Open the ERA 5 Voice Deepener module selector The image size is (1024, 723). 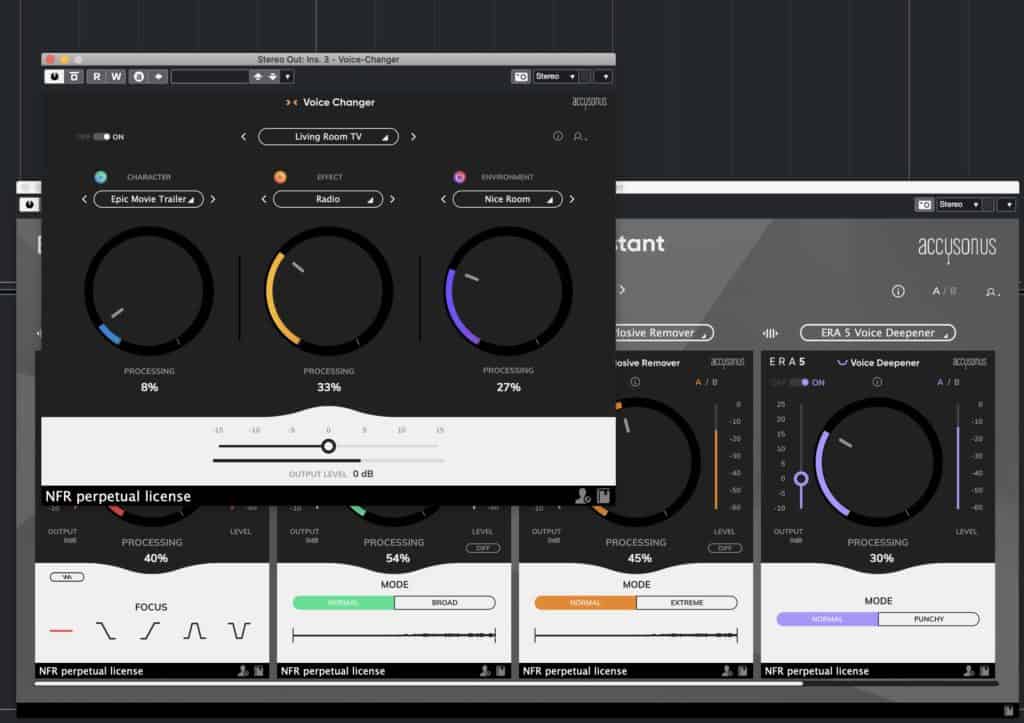pos(878,332)
